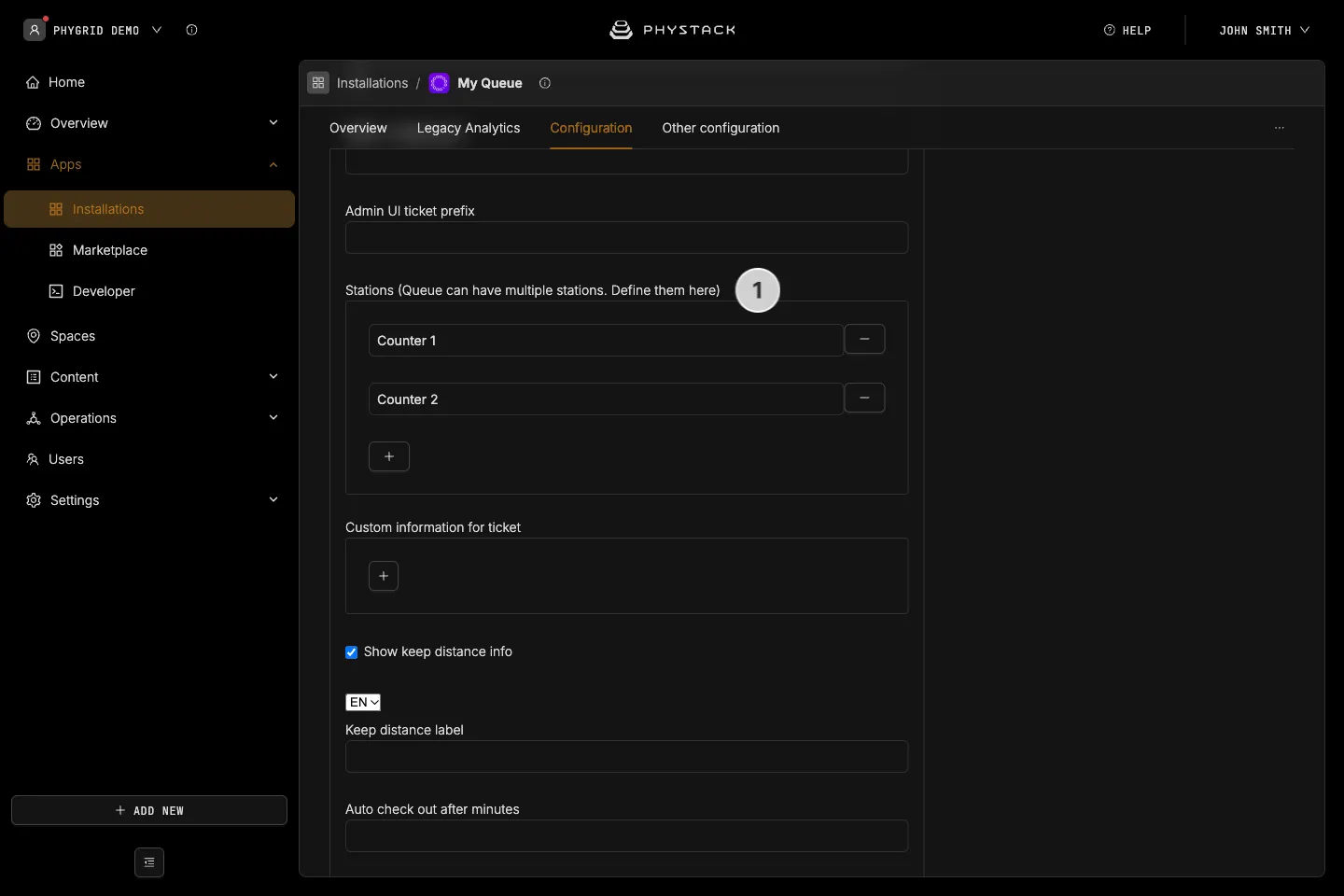1344x896 pixels.
Task: Open Marketplace under Apps
Action: coord(149,250)
